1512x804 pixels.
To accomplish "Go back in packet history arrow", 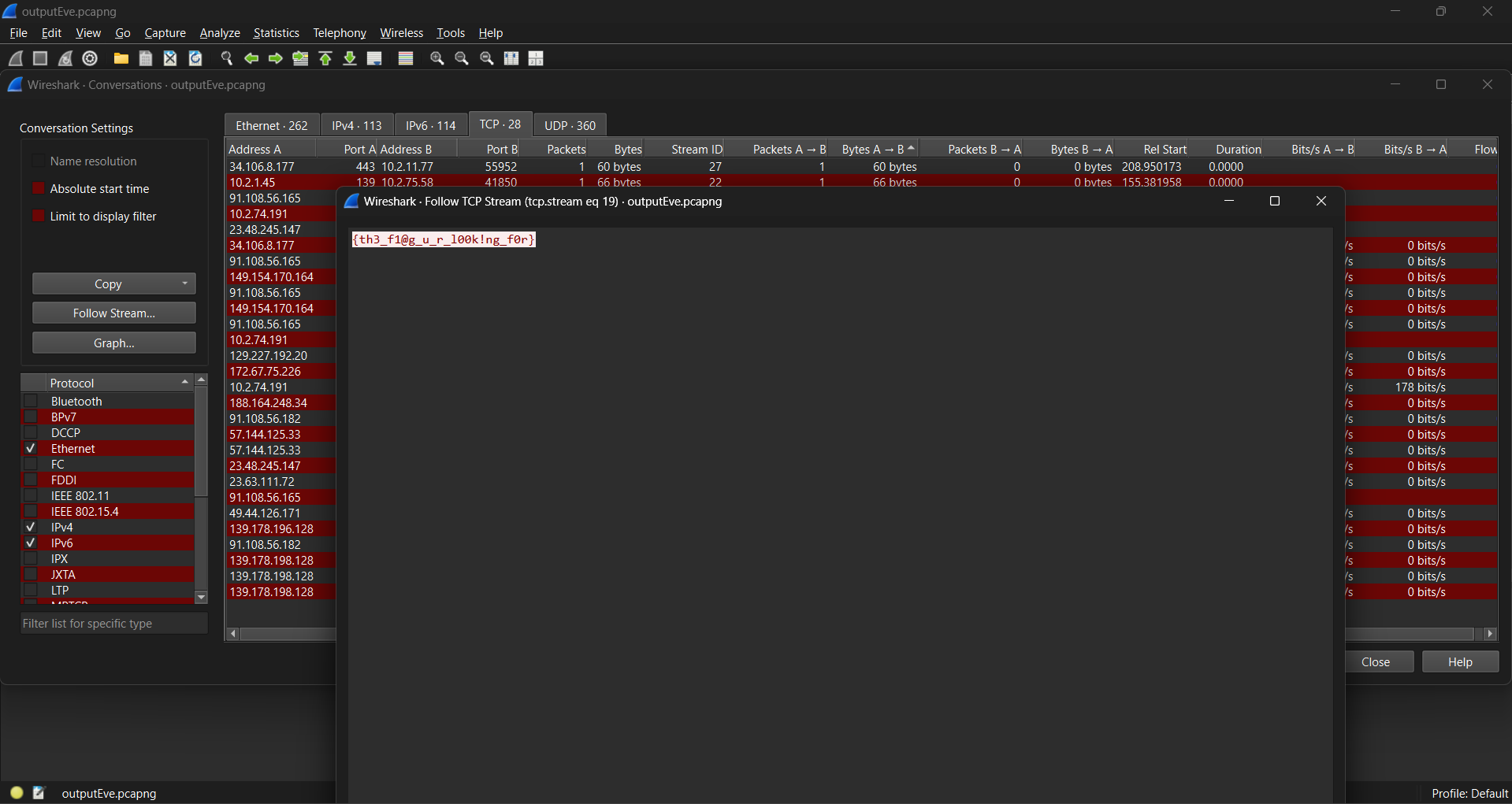I will (x=251, y=58).
